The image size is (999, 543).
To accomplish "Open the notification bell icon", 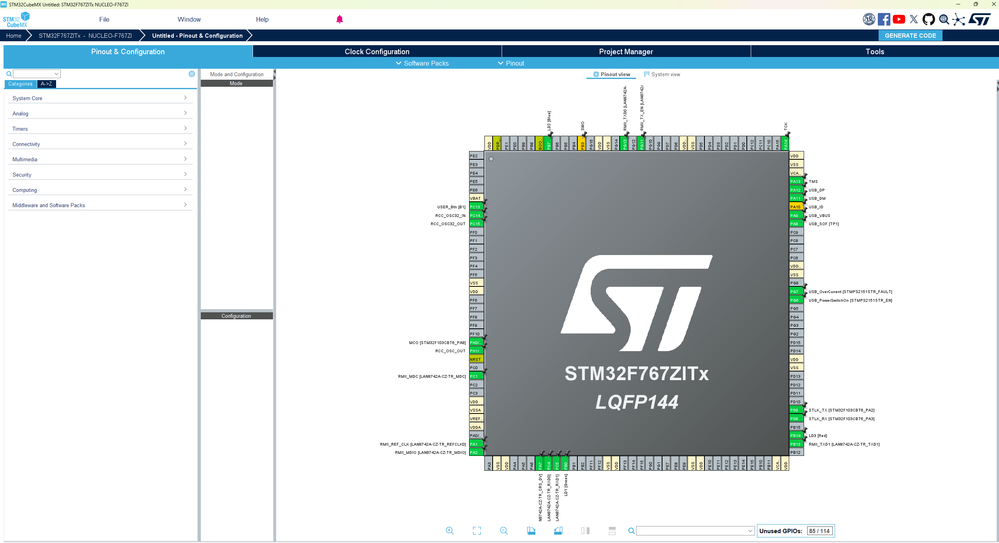I will (340, 19).
